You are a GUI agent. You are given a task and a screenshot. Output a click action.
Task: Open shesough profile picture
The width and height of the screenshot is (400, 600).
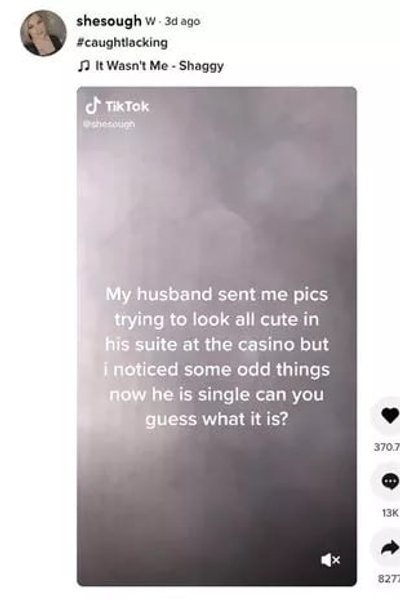point(43,33)
